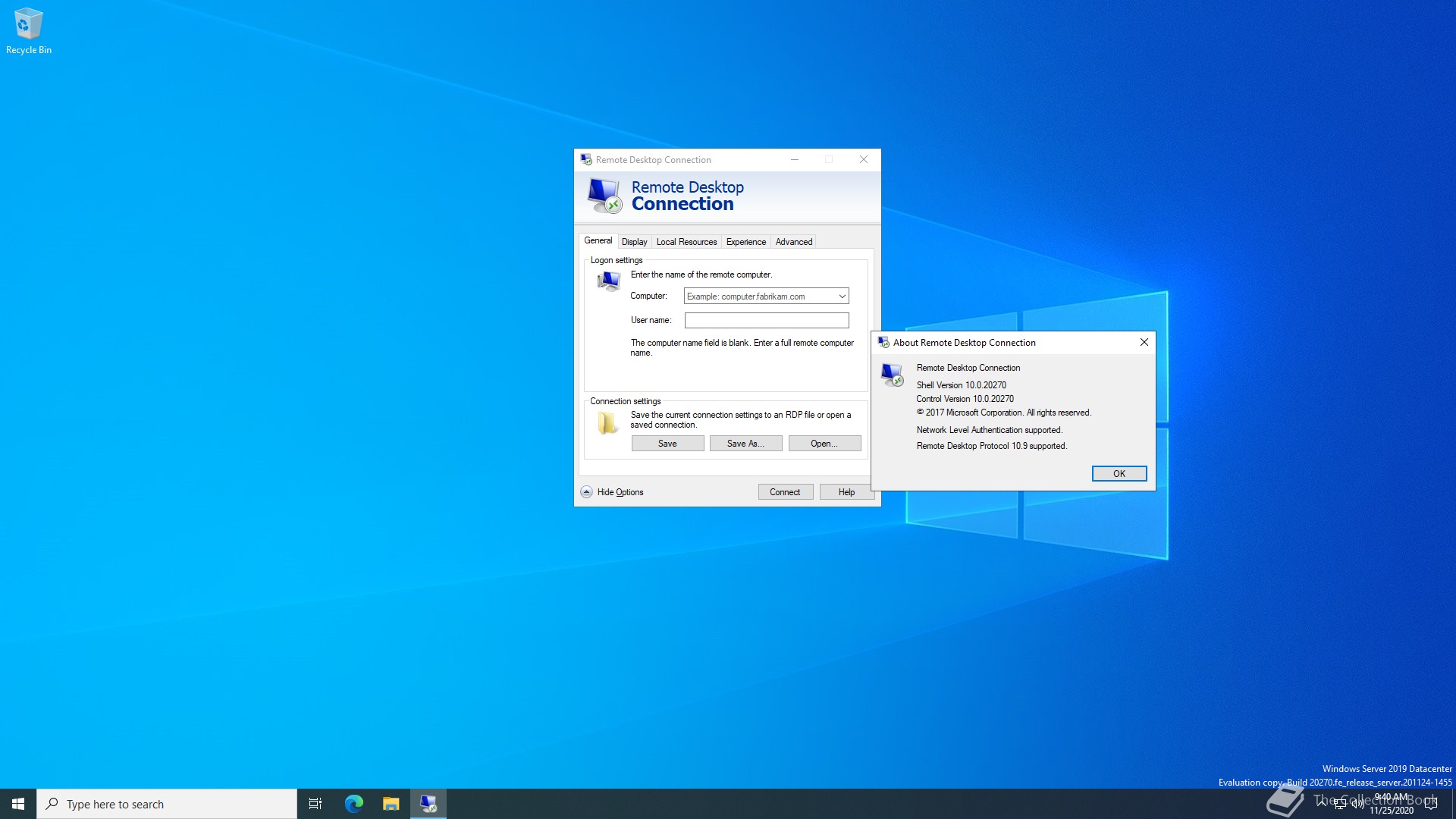This screenshot has height=819, width=1456.
Task: Close the Remote Desktop Connection window
Action: (x=864, y=160)
